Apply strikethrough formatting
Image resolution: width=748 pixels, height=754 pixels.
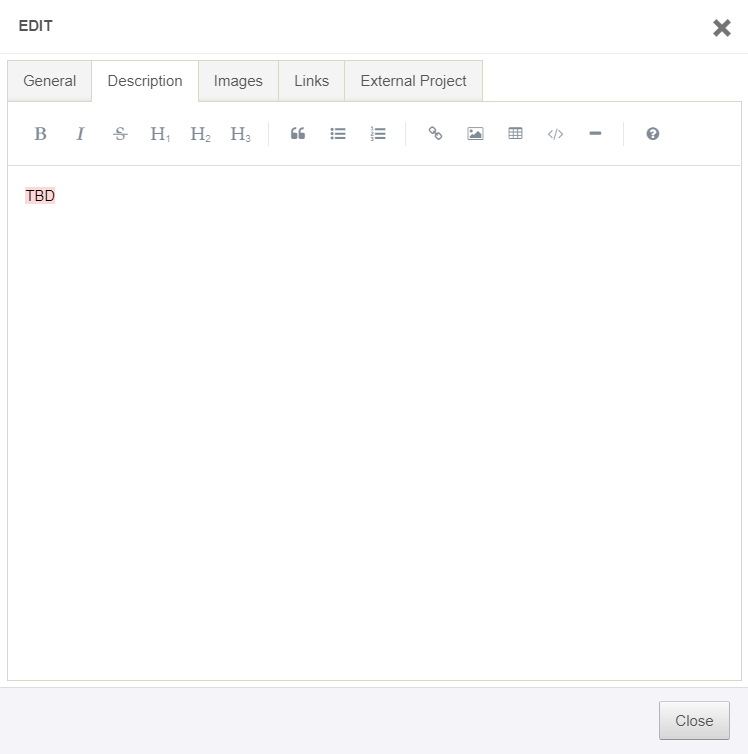pyautogui.click(x=121, y=134)
